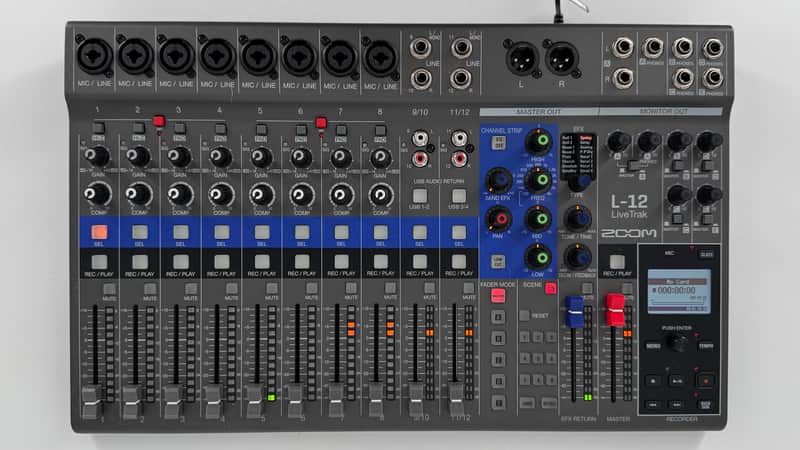
Task: Click the recorder LCD time display
Action: click(679, 291)
